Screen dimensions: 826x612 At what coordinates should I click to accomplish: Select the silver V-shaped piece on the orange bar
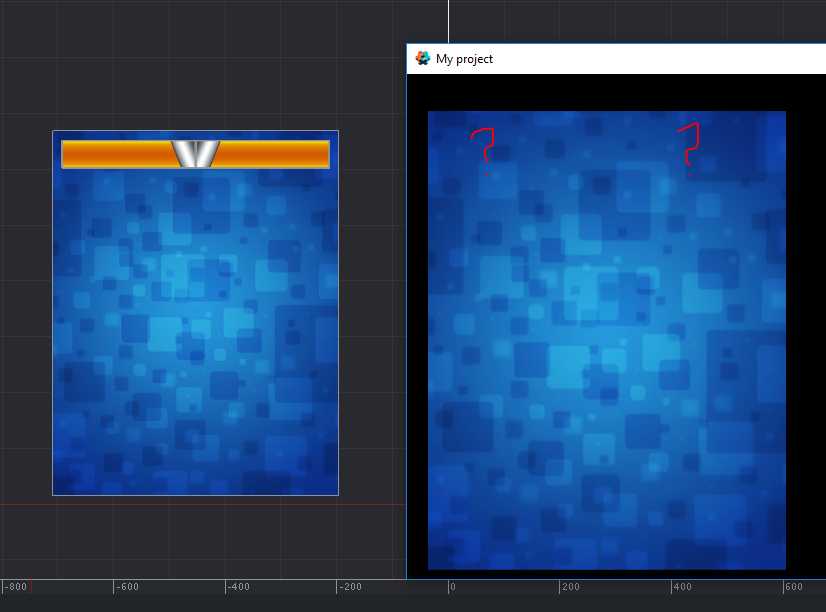[195, 154]
